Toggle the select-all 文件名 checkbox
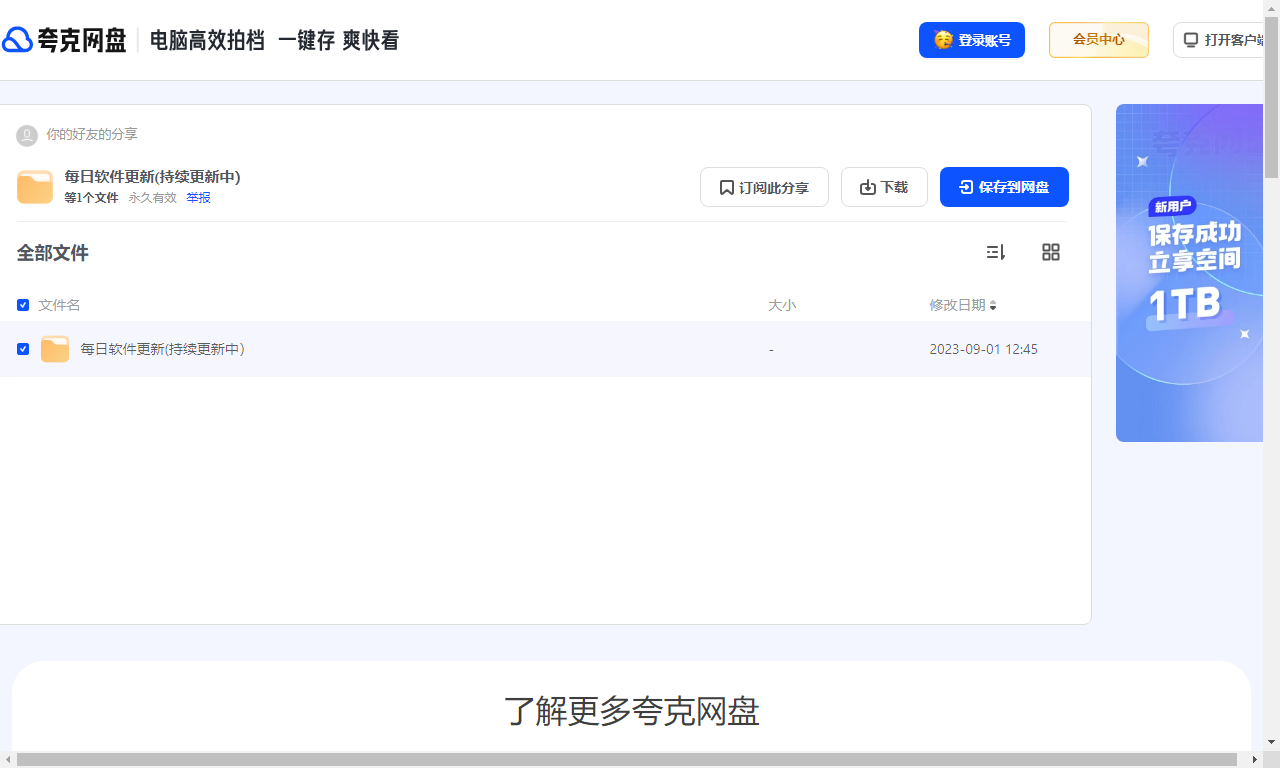1280x768 pixels. click(x=23, y=305)
